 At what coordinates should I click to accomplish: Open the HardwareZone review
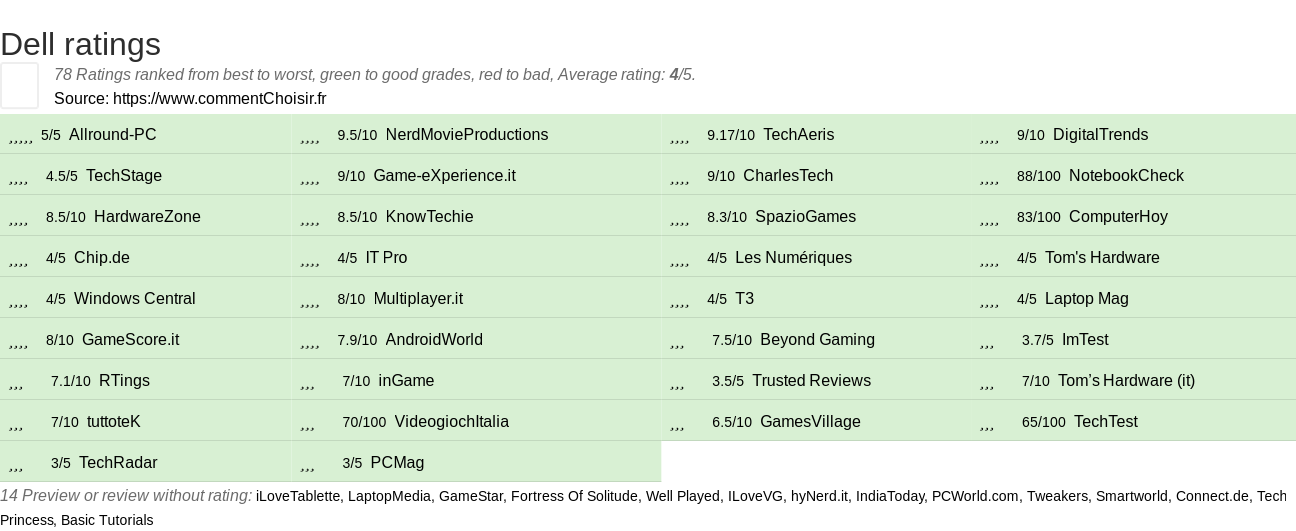(147, 217)
